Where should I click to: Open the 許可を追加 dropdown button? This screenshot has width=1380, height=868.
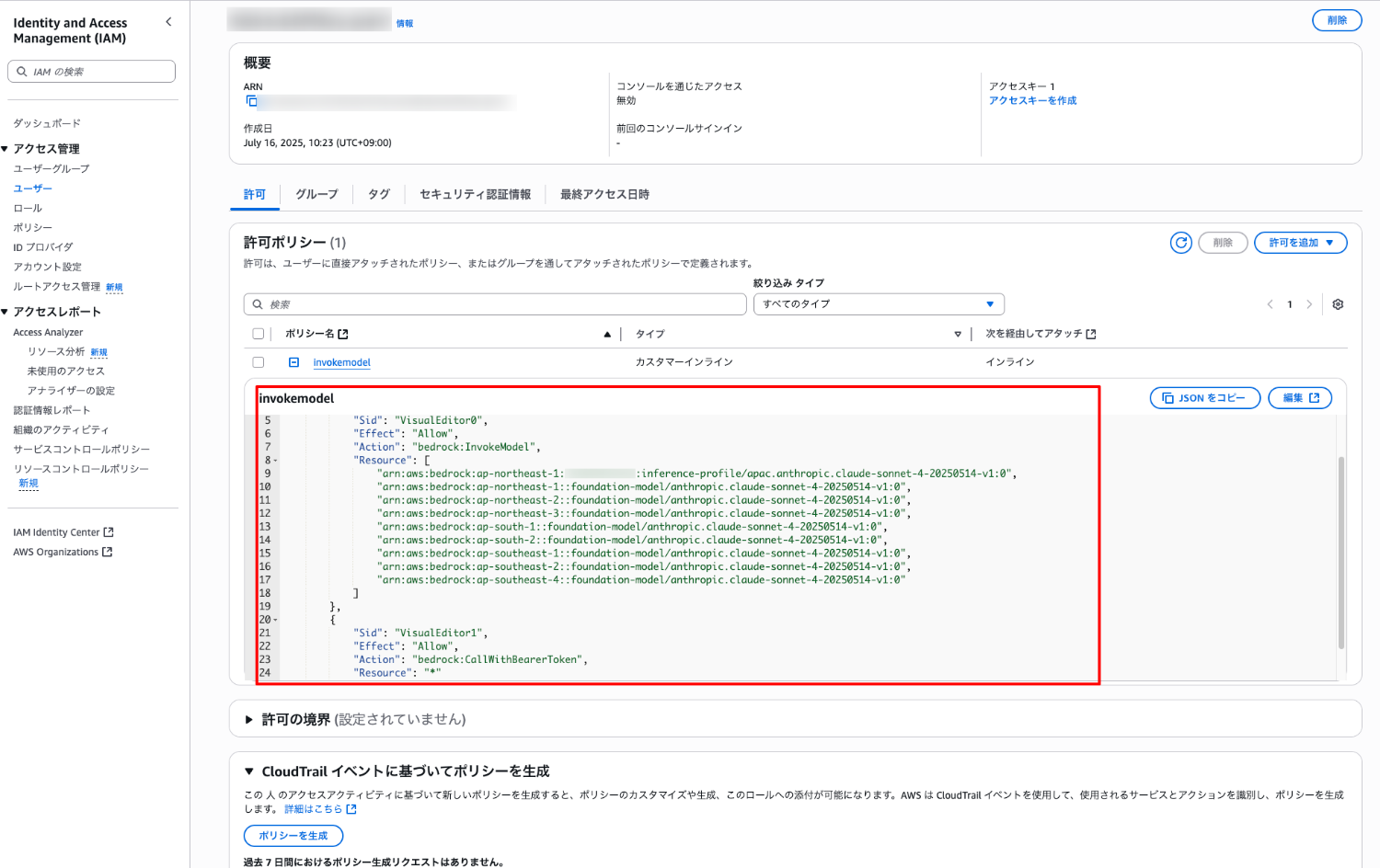tap(1301, 243)
